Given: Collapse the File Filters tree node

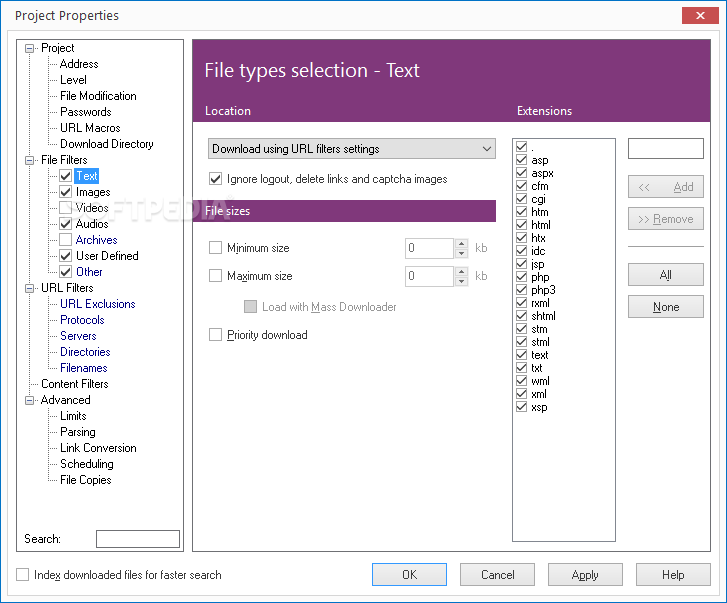Looking at the screenshot, I should tap(30, 160).
